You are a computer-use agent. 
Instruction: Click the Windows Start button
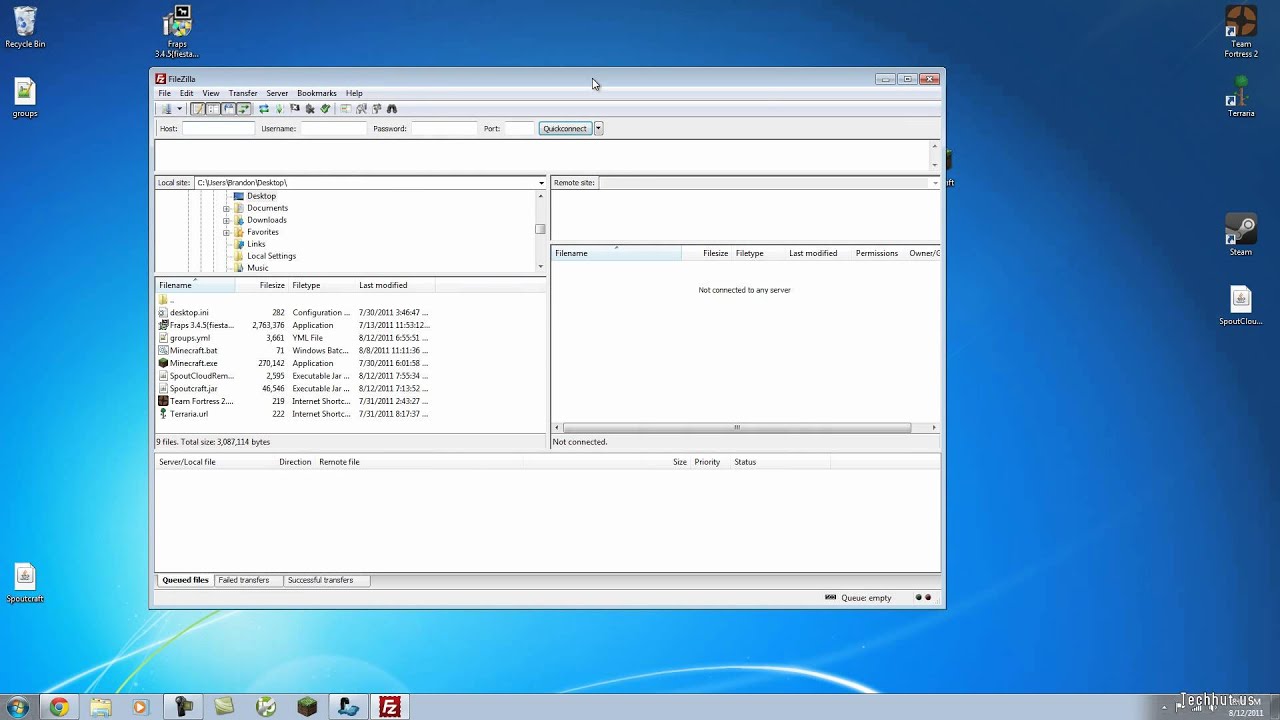coord(17,707)
